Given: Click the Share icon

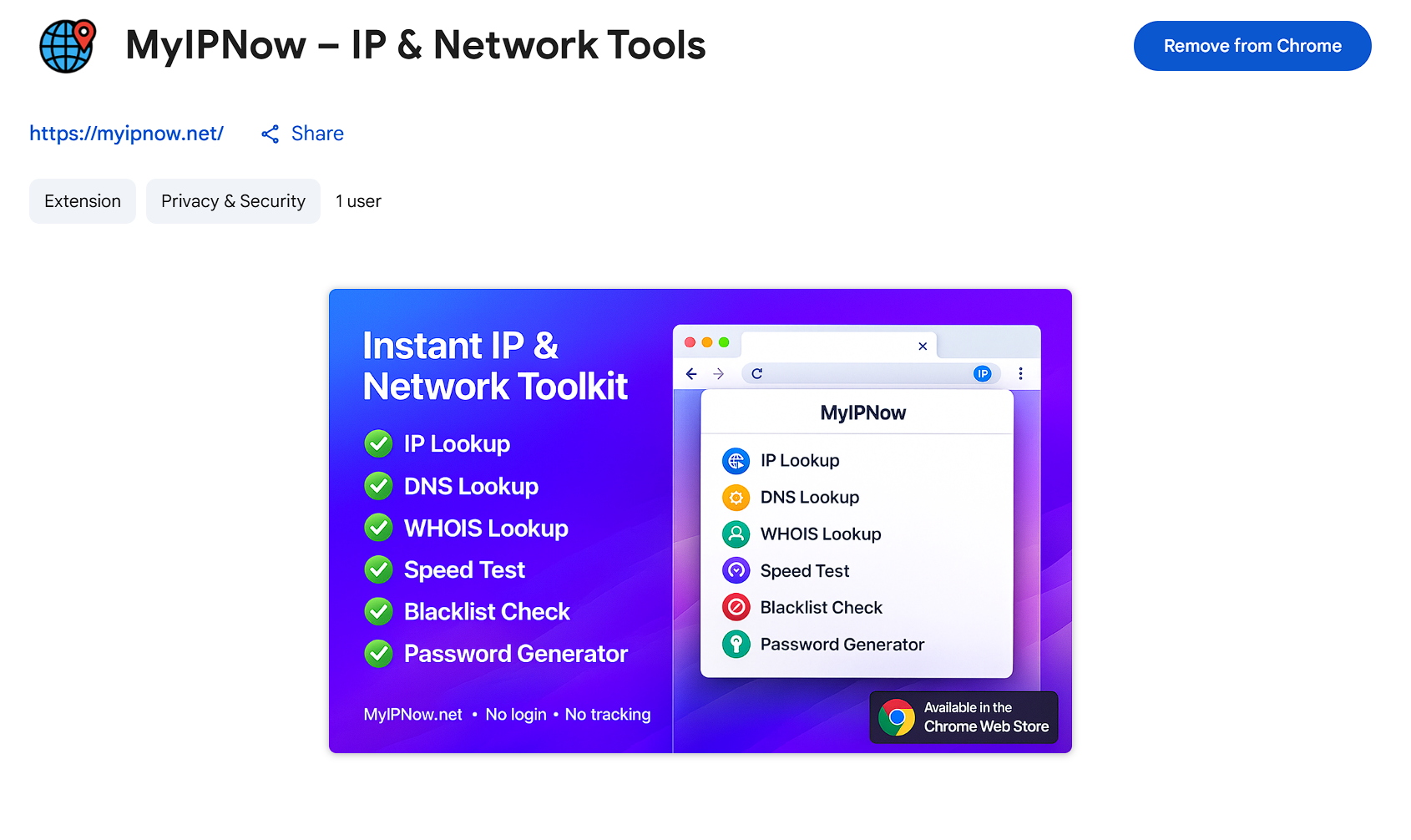Looking at the screenshot, I should (269, 134).
